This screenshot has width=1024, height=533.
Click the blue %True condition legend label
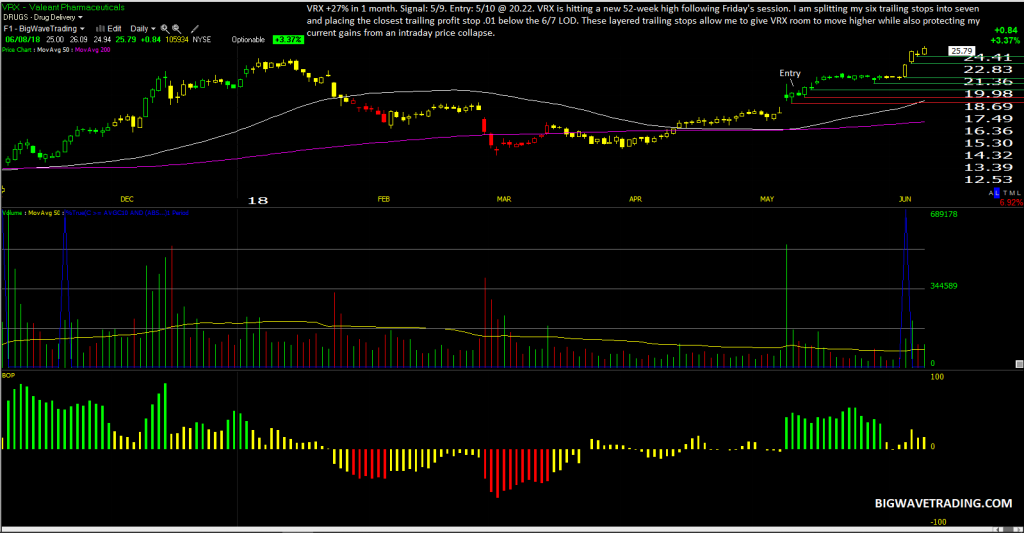tap(127, 213)
